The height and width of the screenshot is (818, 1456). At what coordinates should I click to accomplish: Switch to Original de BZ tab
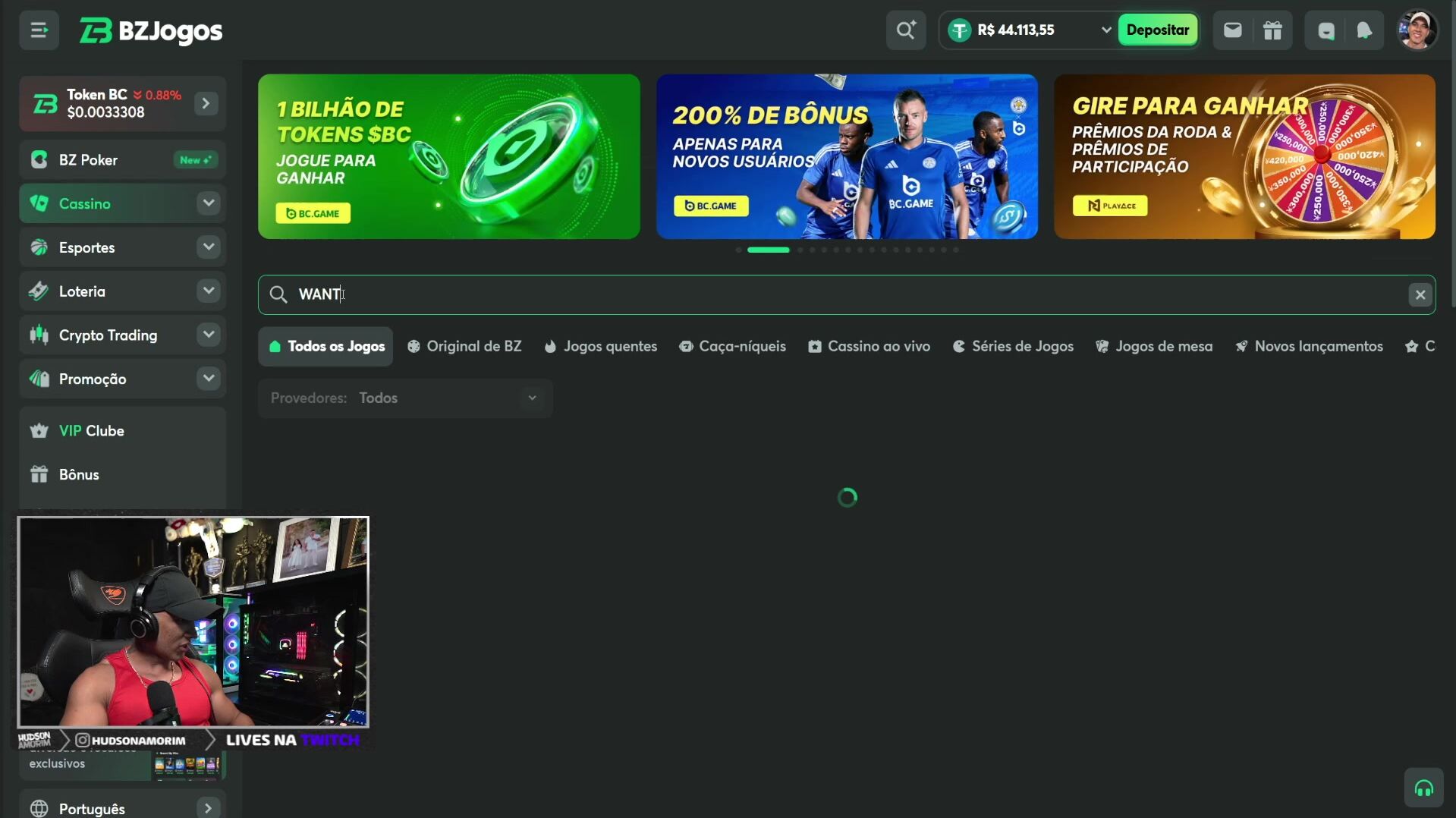pyautogui.click(x=464, y=347)
